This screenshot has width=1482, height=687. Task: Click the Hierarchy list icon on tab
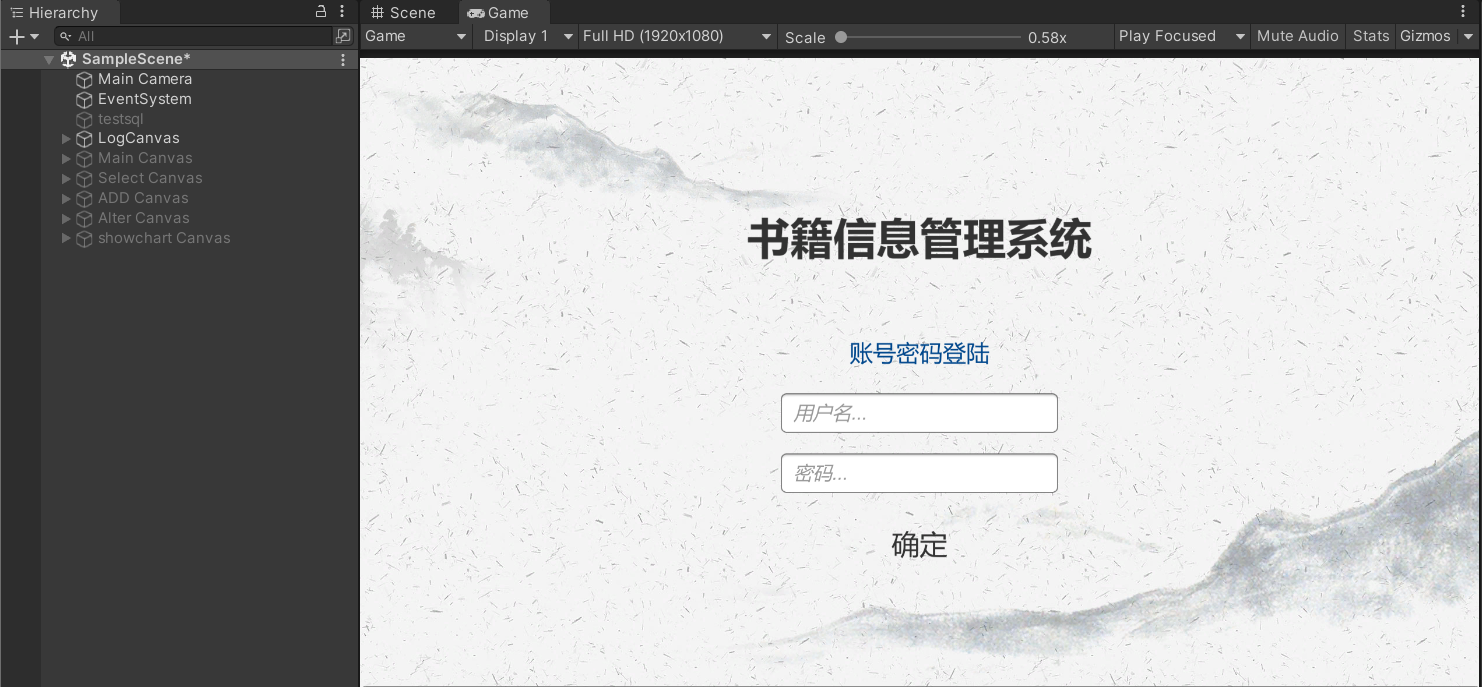16,12
